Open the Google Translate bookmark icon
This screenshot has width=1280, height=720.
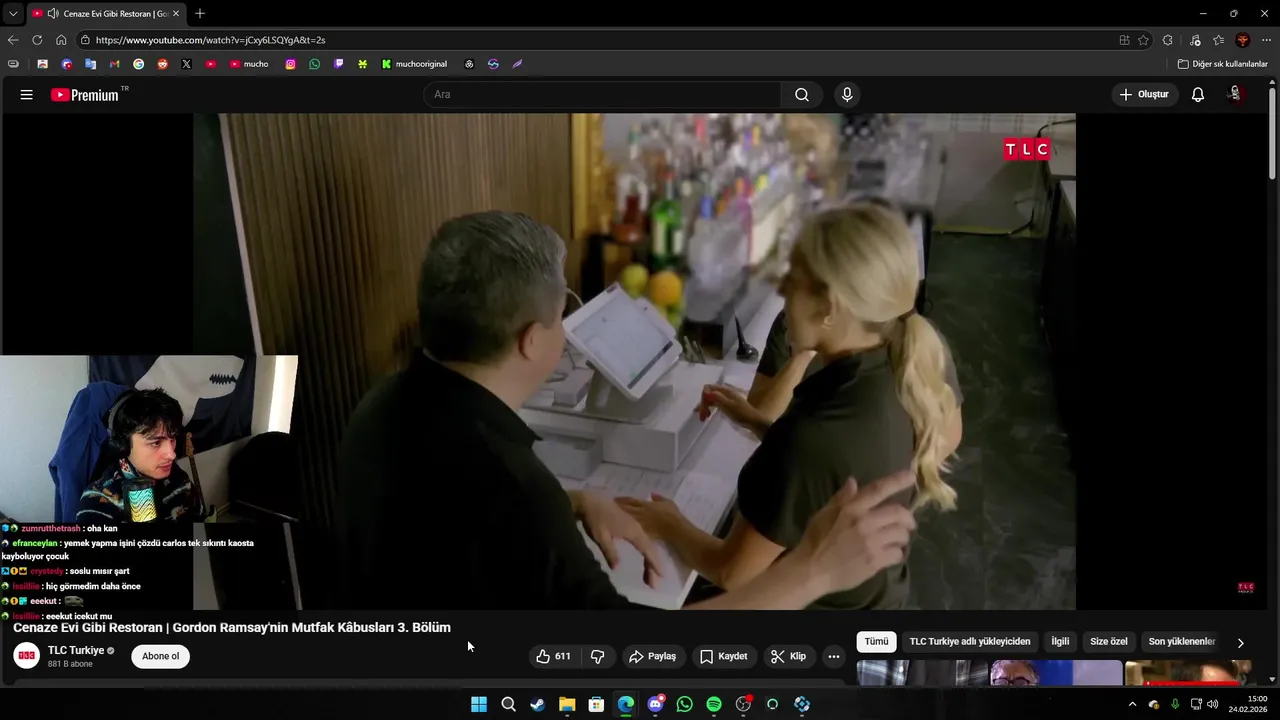pyautogui.click(x=91, y=64)
